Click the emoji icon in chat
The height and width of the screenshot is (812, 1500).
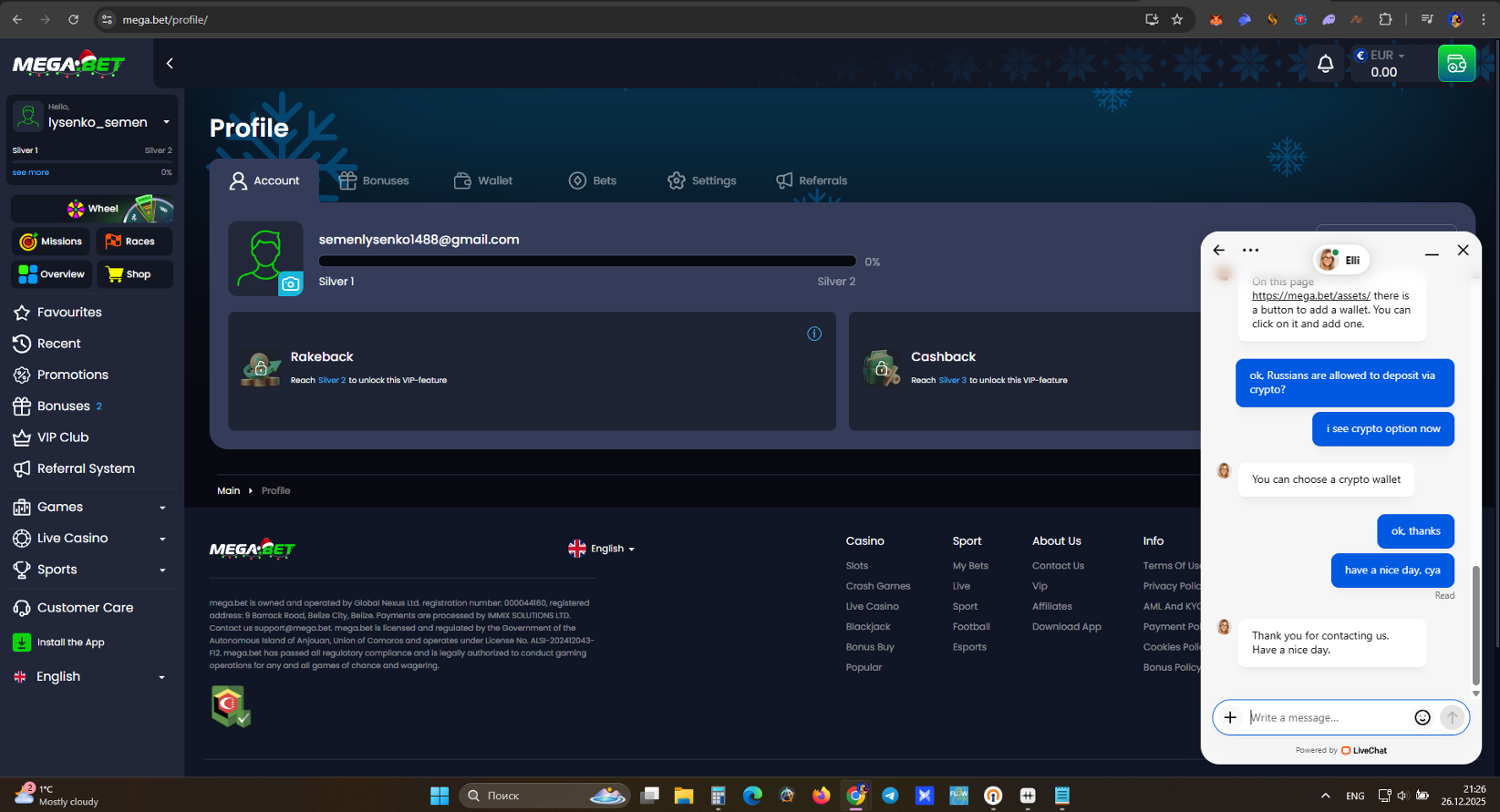click(1422, 717)
